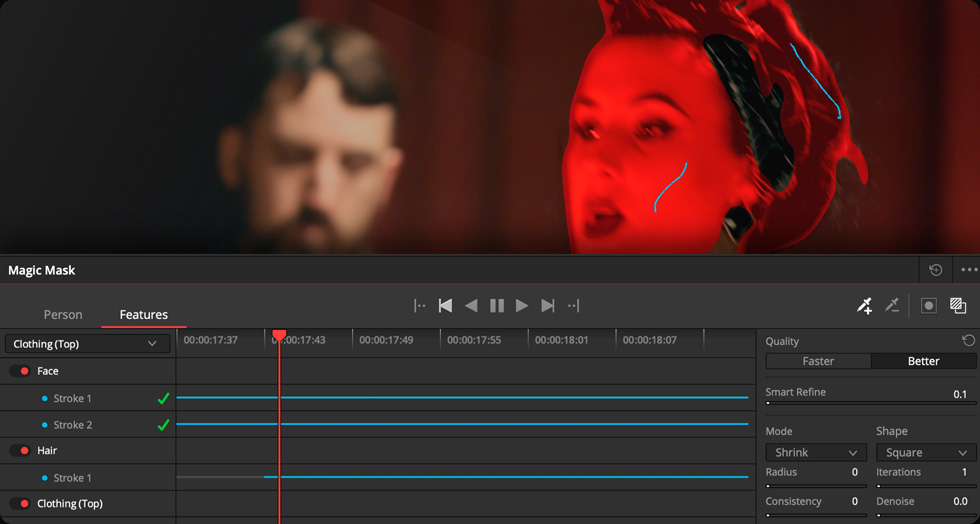Open the Shape dropdown showing Square
Screen dimensions: 980x524
click(925, 453)
